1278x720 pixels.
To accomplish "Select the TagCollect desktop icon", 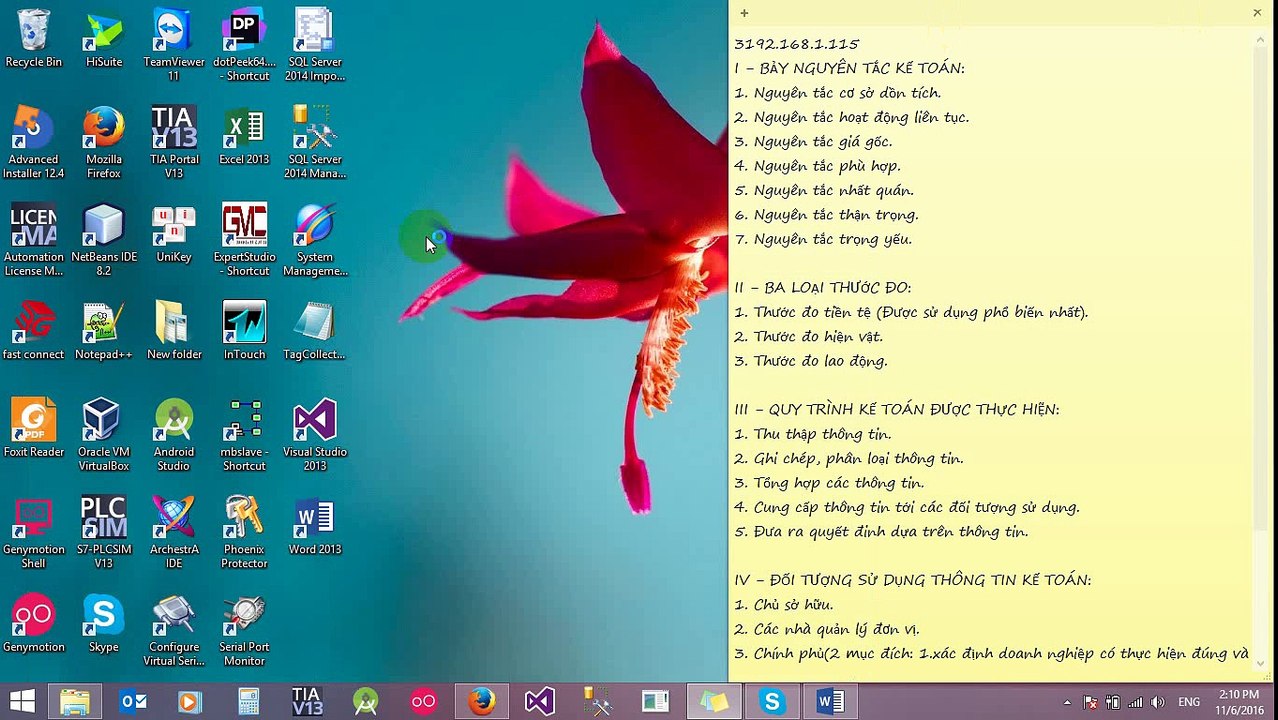I will 314,331.
